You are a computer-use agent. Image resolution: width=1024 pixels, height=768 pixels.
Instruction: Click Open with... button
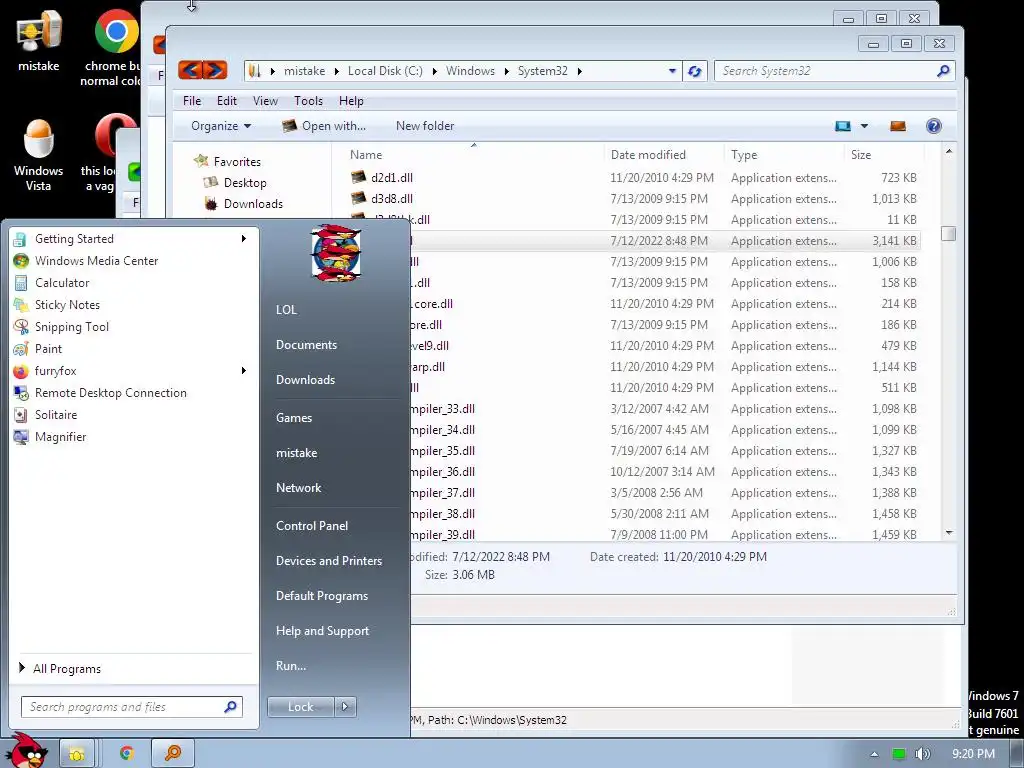[x=324, y=126]
